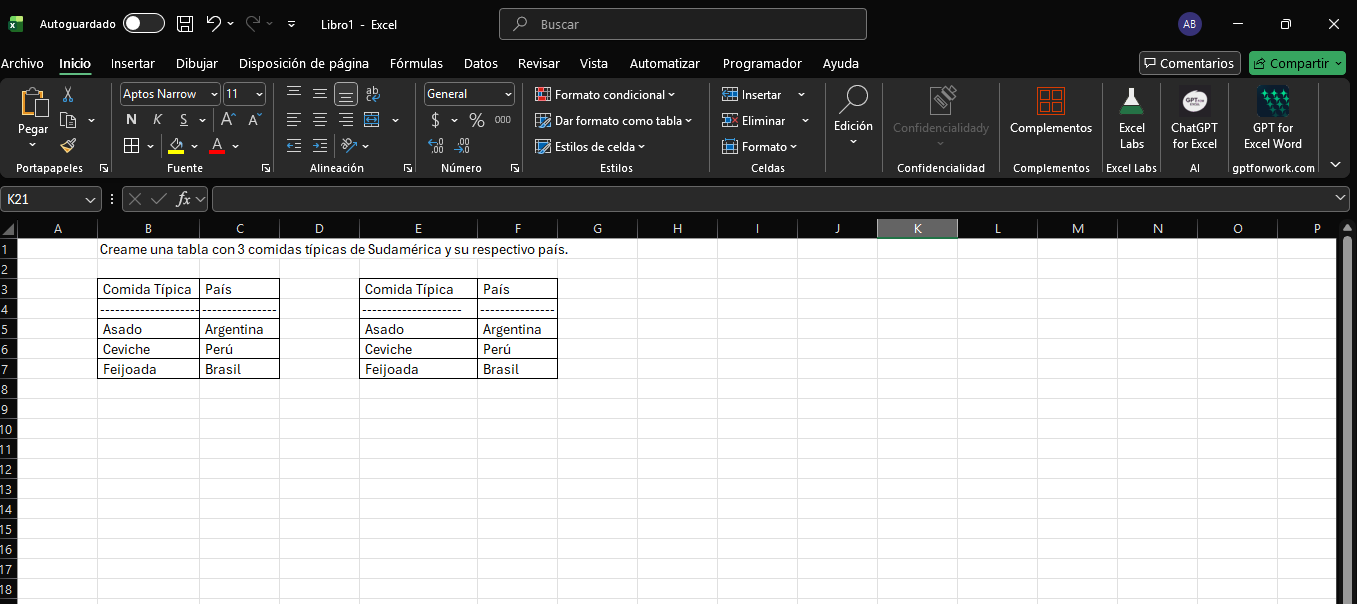This screenshot has width=1357, height=604.
Task: Toggle top vertical alignment
Action: [x=294, y=94]
